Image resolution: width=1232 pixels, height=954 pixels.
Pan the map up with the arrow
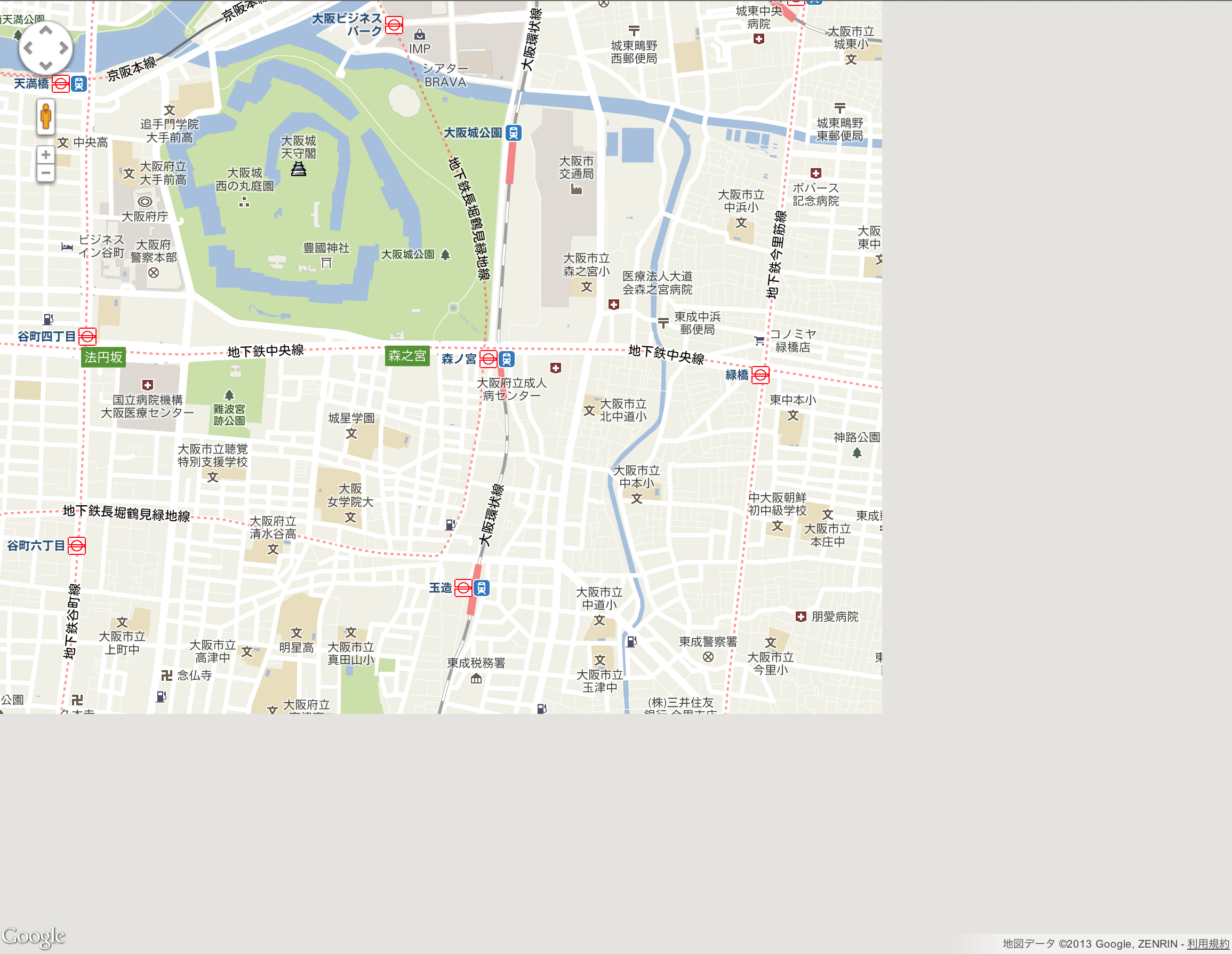(46, 30)
